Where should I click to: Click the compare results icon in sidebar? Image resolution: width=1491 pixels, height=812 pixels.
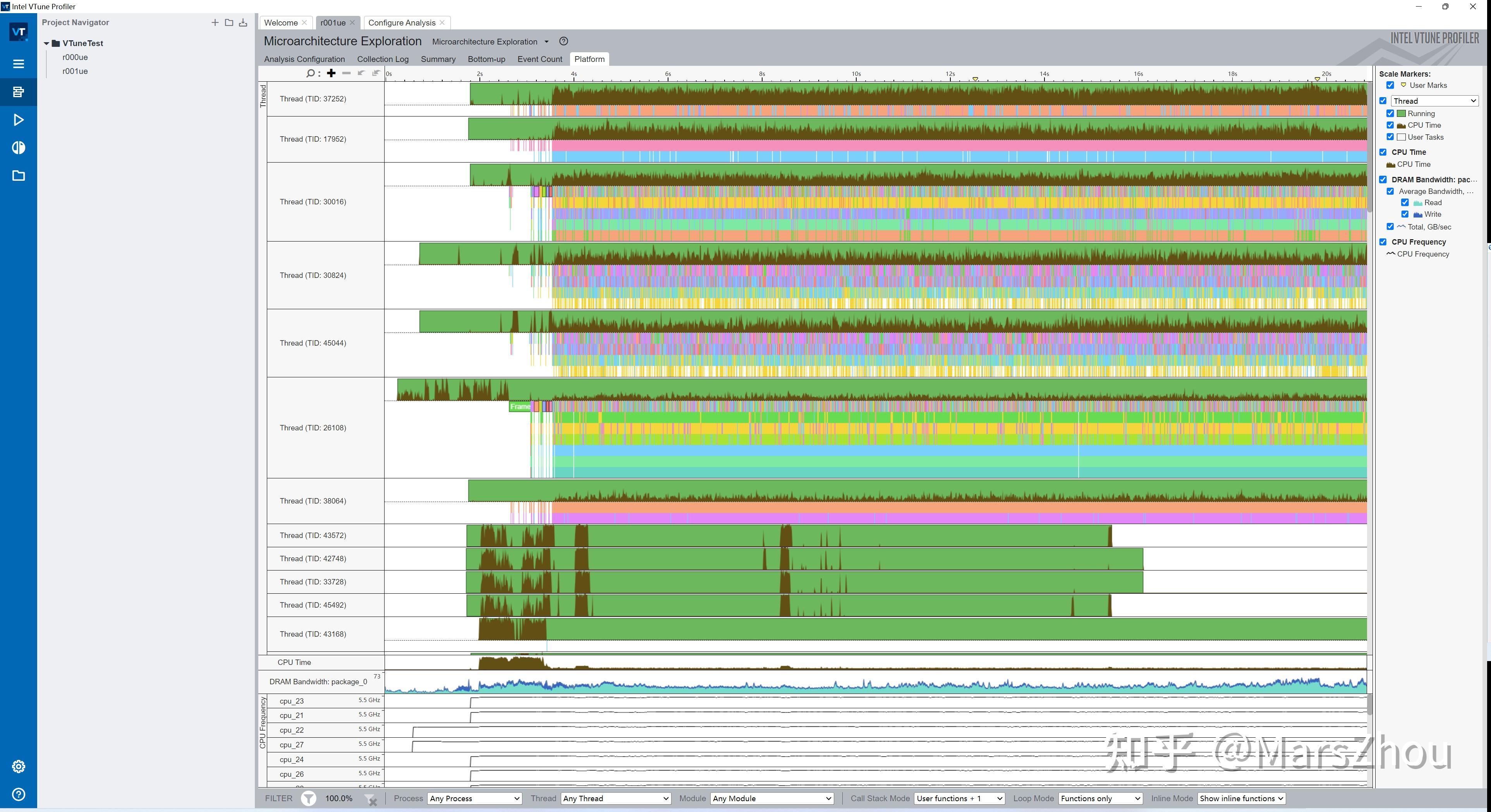pos(19,147)
